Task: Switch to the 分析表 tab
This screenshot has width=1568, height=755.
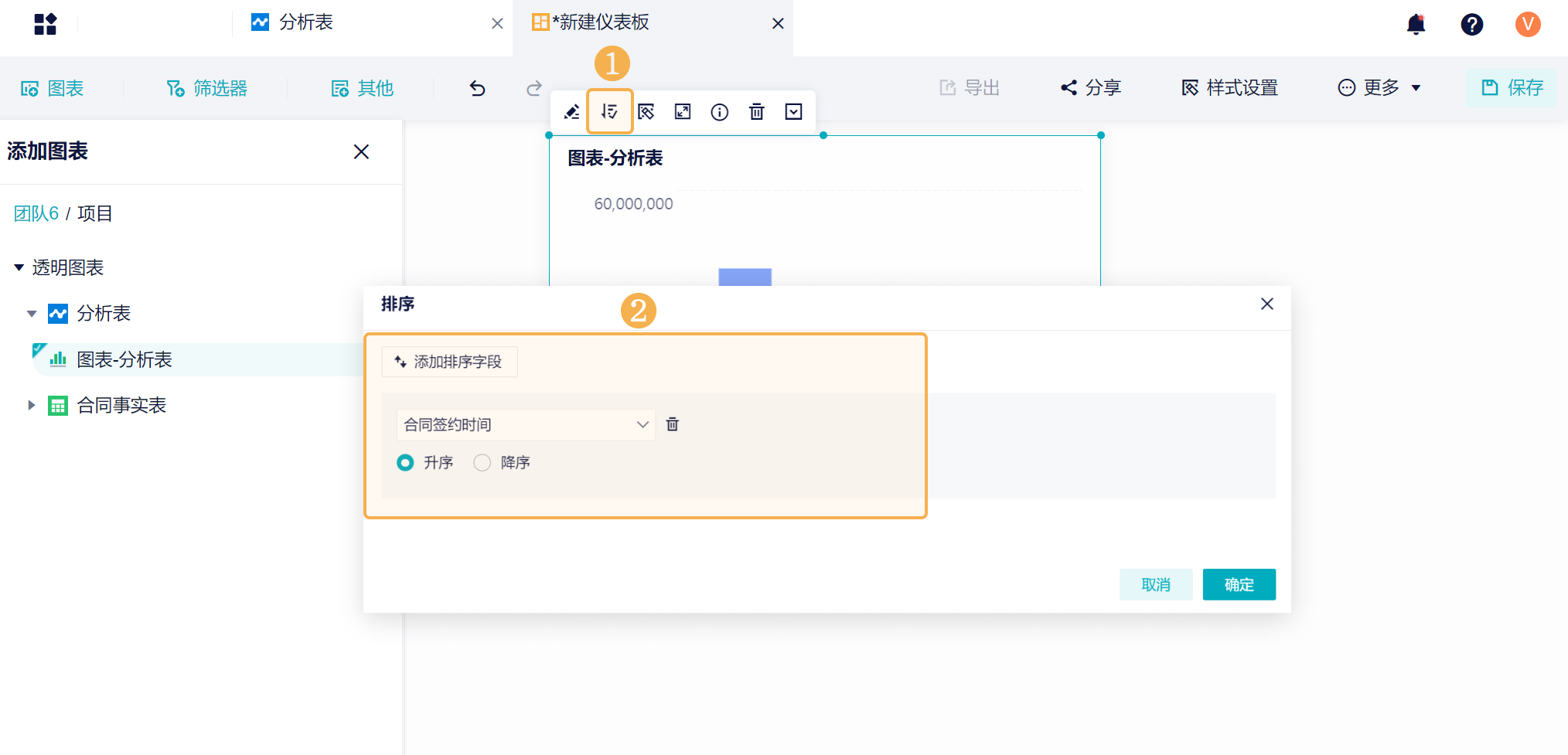Action: point(305,22)
